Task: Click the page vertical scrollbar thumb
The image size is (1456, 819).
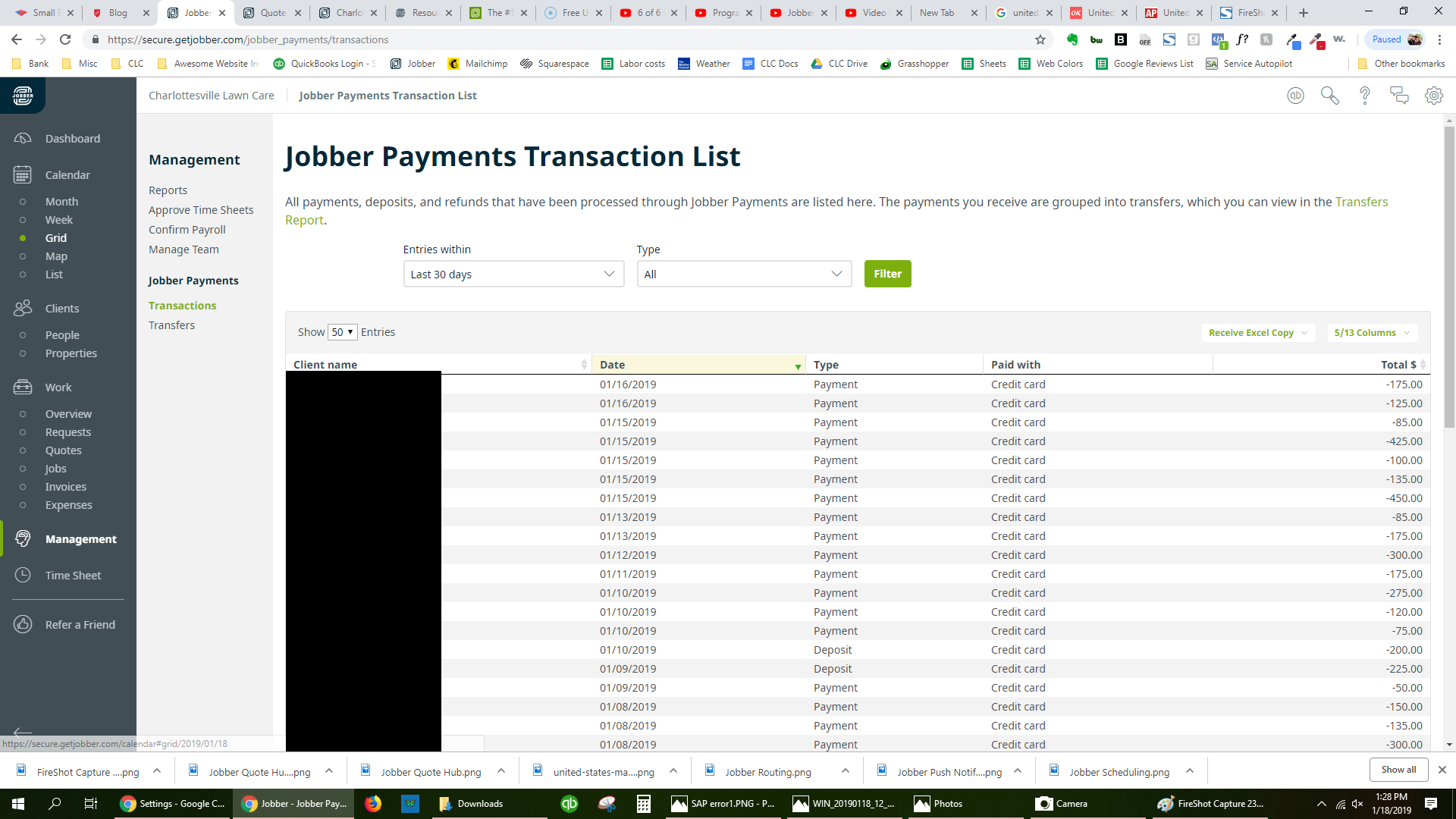Action: [1449, 277]
